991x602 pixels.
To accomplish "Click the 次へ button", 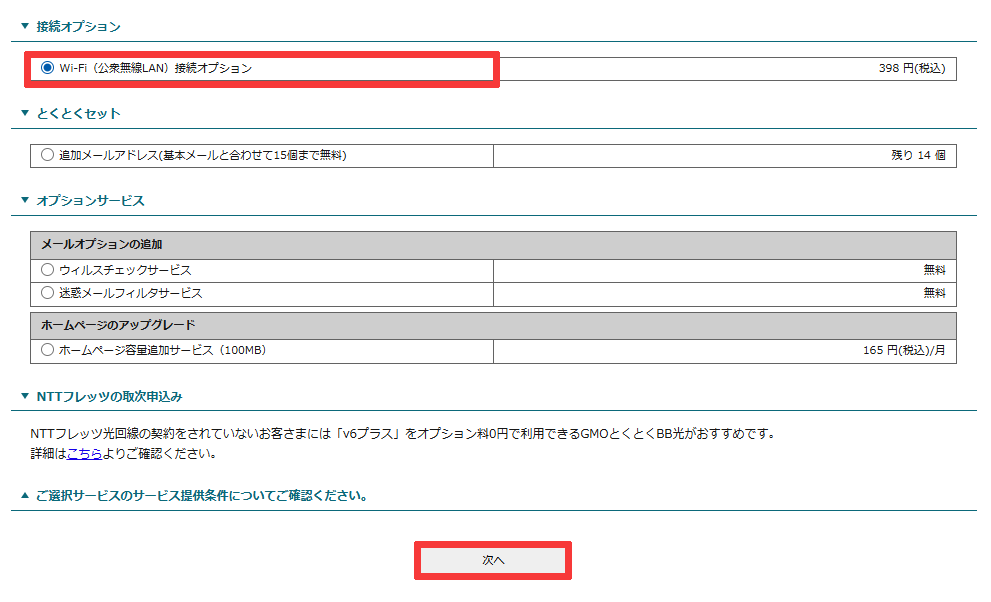I will tap(493, 560).
